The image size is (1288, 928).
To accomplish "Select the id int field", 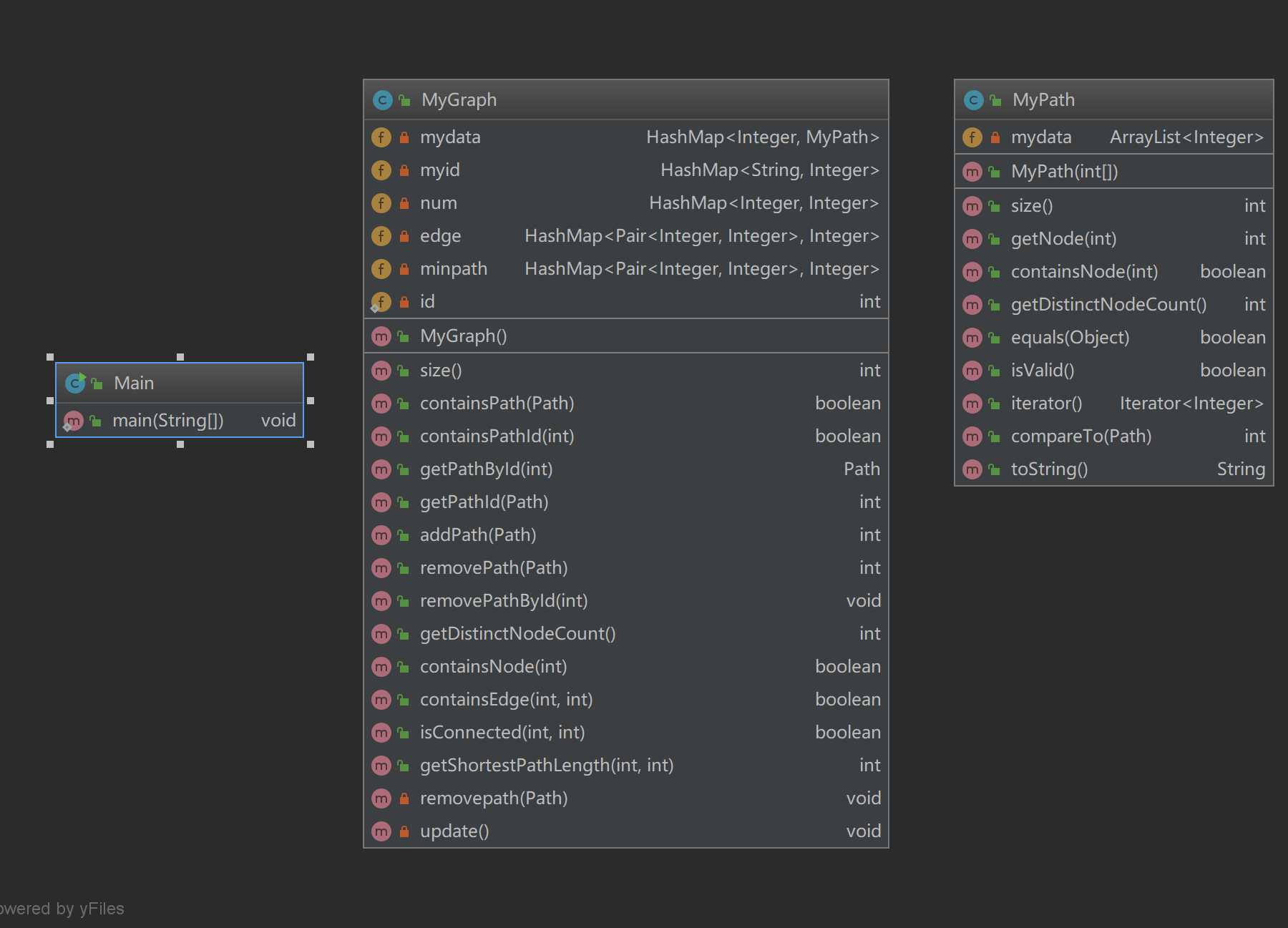I will click(626, 302).
